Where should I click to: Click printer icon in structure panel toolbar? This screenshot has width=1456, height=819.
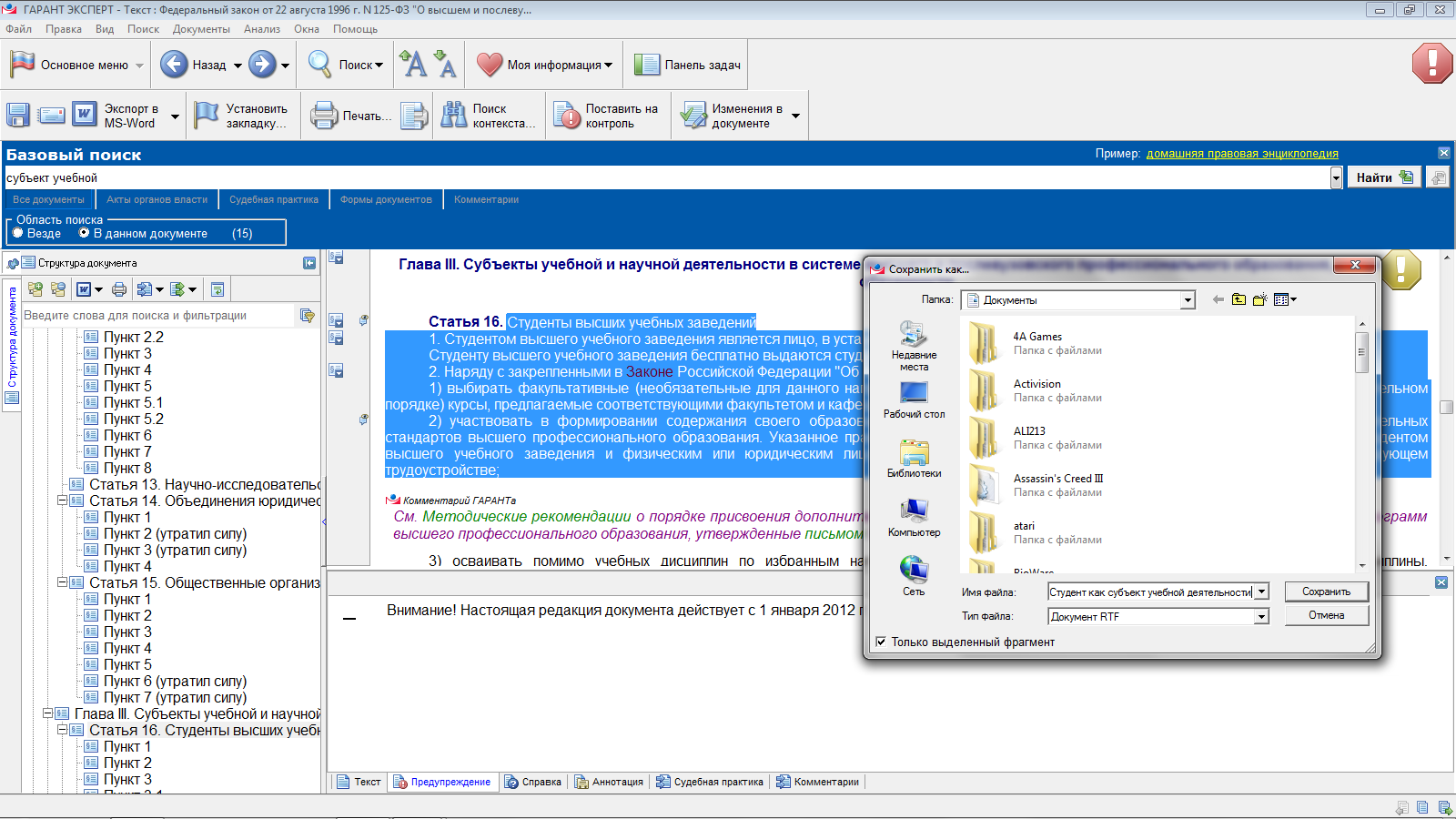tap(119, 289)
